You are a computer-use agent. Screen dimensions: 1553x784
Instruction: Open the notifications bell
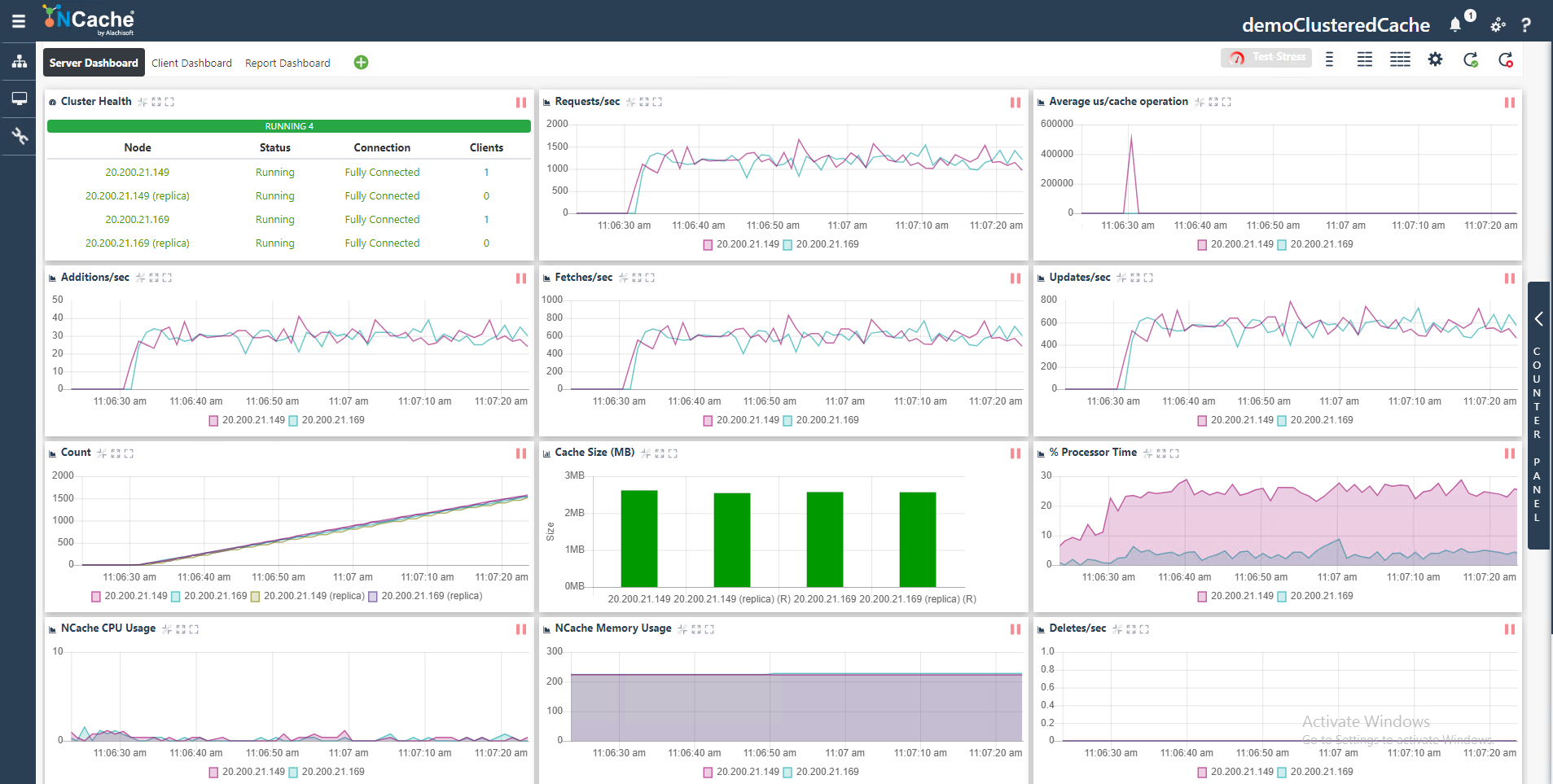tap(1455, 25)
